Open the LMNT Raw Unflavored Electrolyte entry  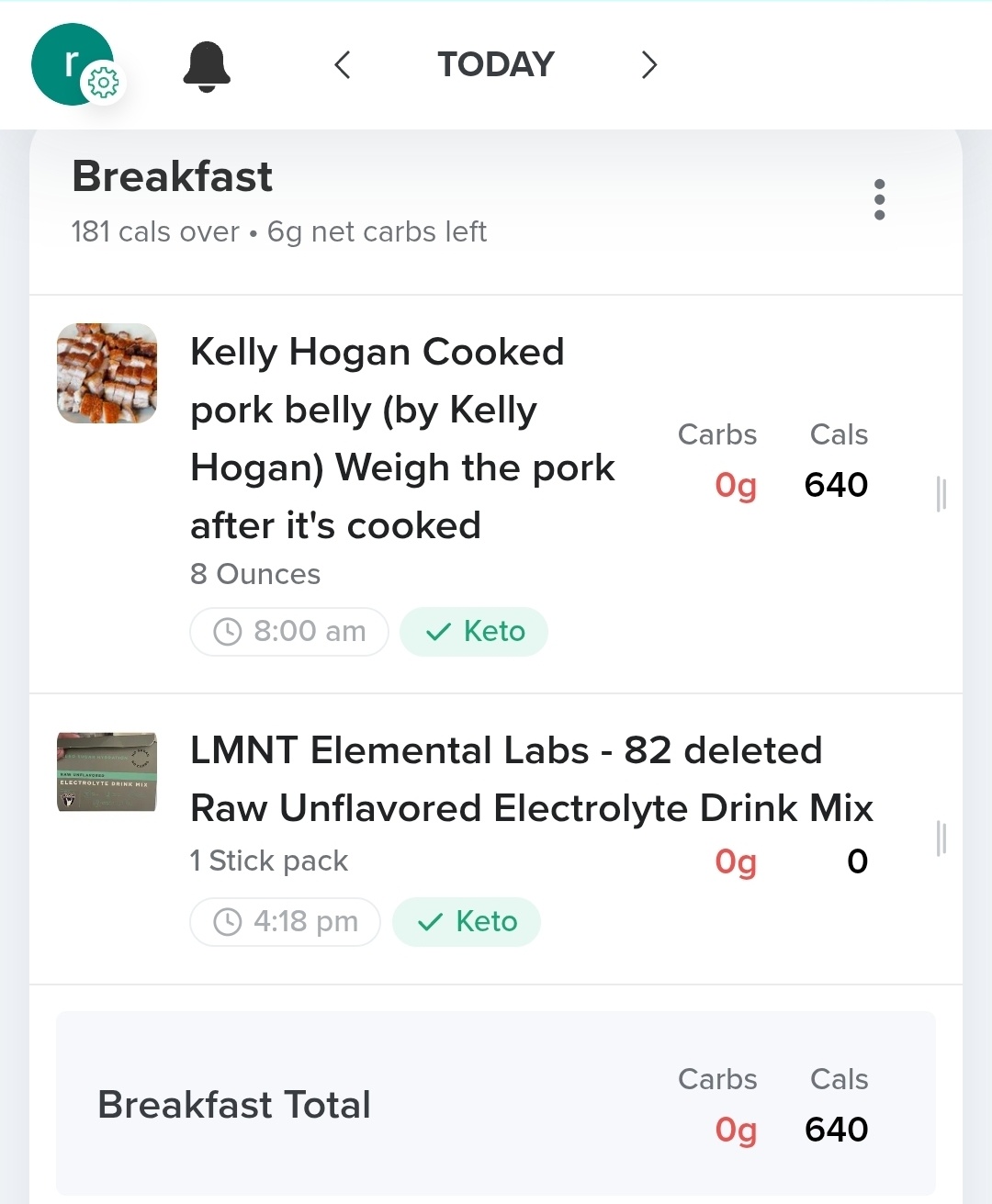click(531, 779)
